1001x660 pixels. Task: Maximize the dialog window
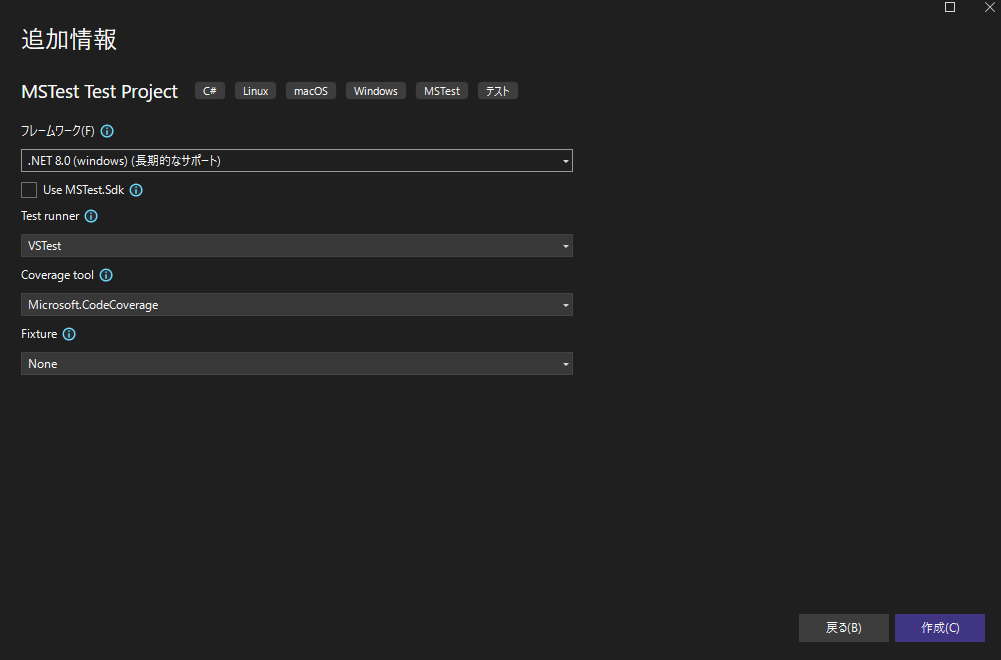coord(950,7)
